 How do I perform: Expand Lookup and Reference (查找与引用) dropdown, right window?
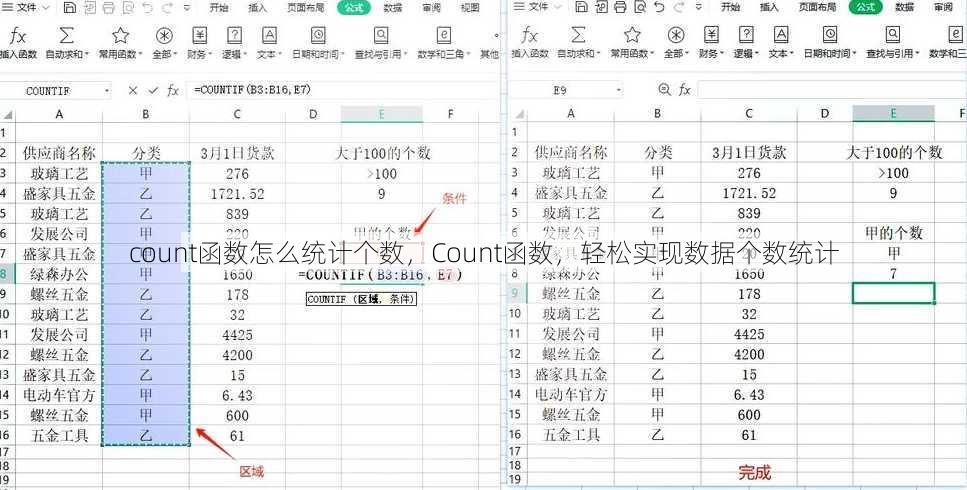click(918, 54)
